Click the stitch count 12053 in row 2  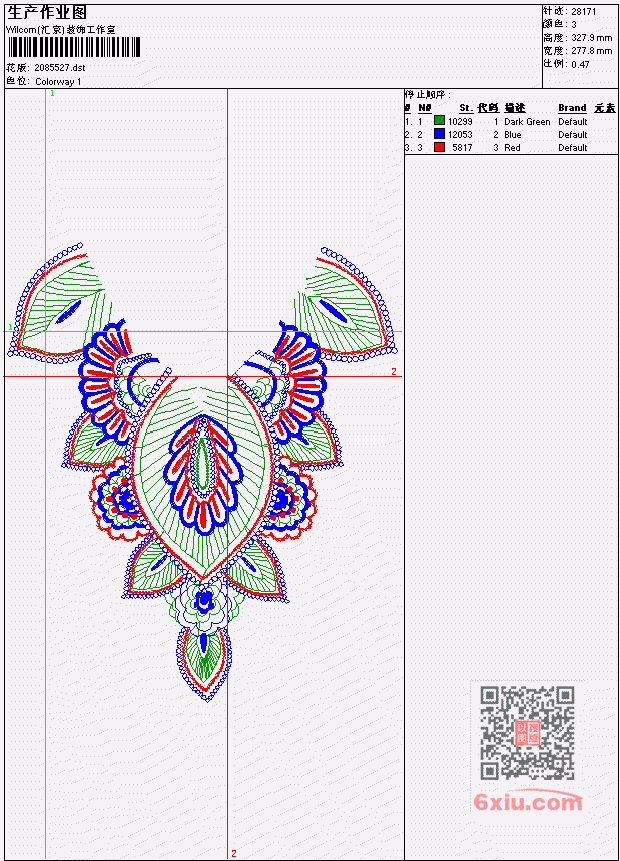(460, 135)
